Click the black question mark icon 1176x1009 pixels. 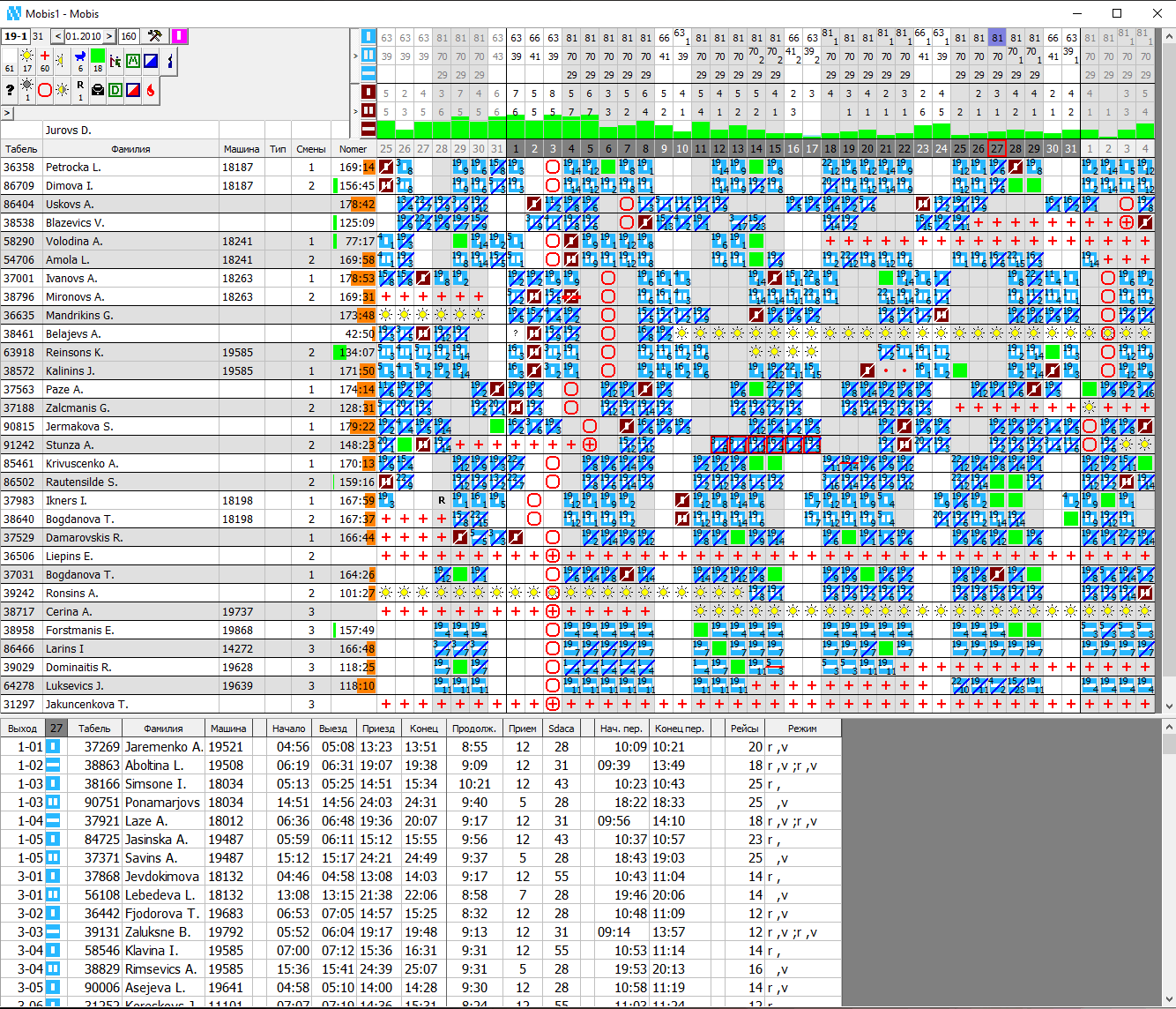click(x=10, y=89)
